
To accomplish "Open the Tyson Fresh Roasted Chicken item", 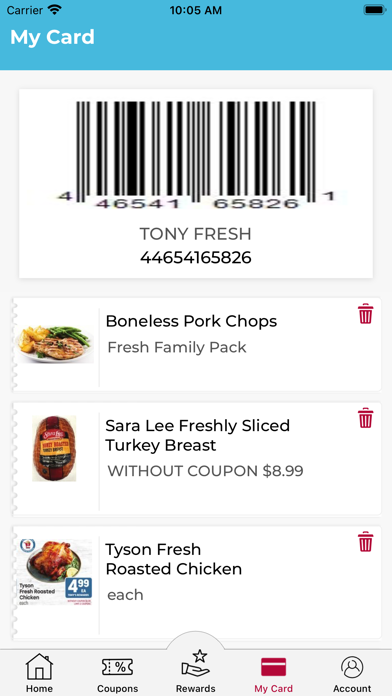I will tap(174, 559).
